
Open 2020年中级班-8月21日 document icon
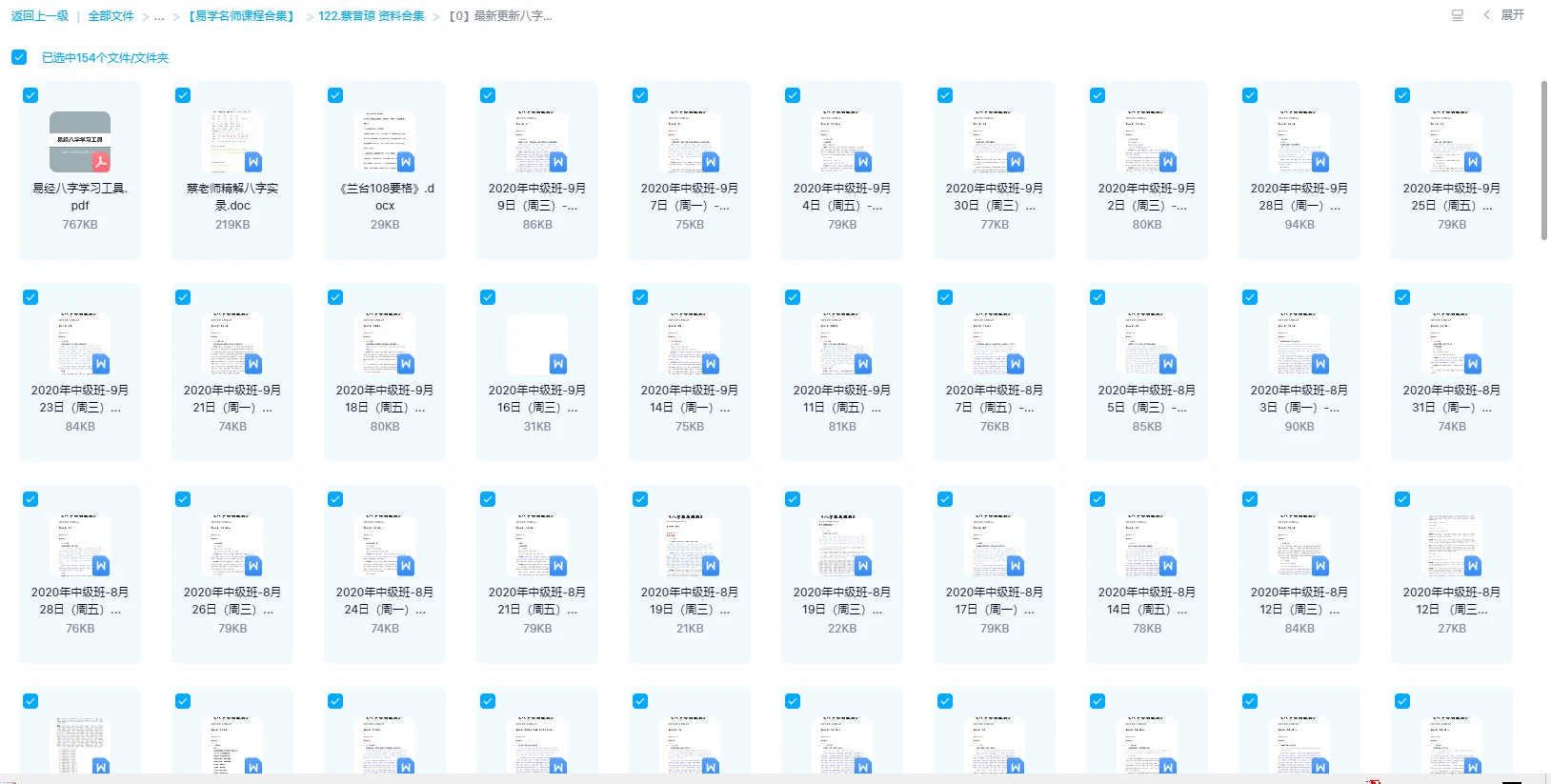point(537,546)
